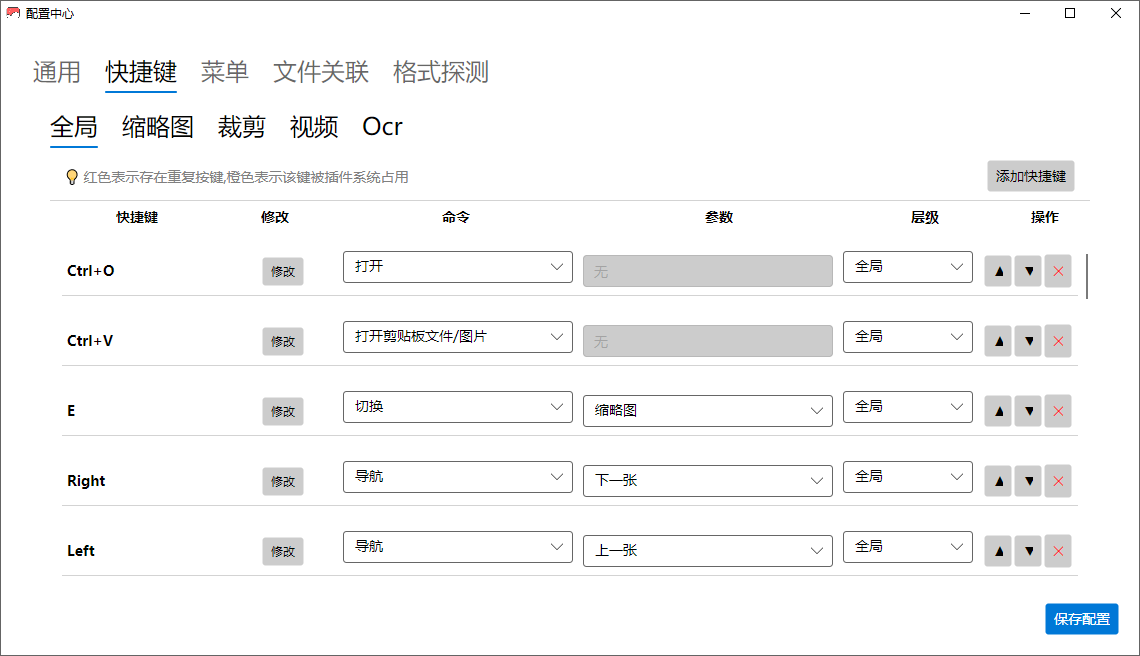Image resolution: width=1140 pixels, height=656 pixels.
Task: Click 修改 for the Ctrl+O shortcut
Action: pos(283,271)
